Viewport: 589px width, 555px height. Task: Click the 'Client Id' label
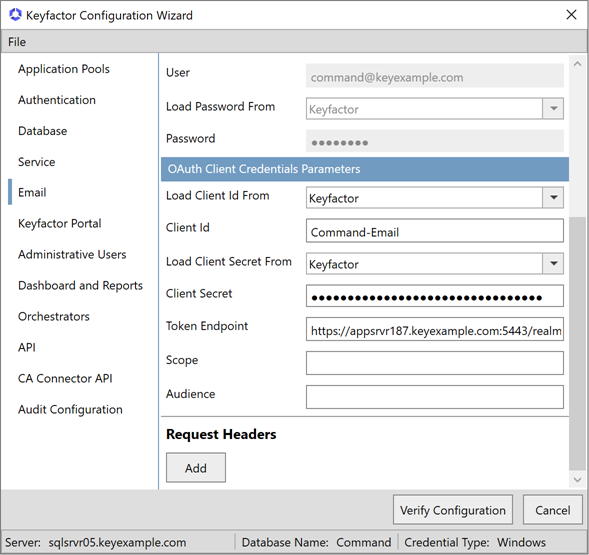point(188,227)
